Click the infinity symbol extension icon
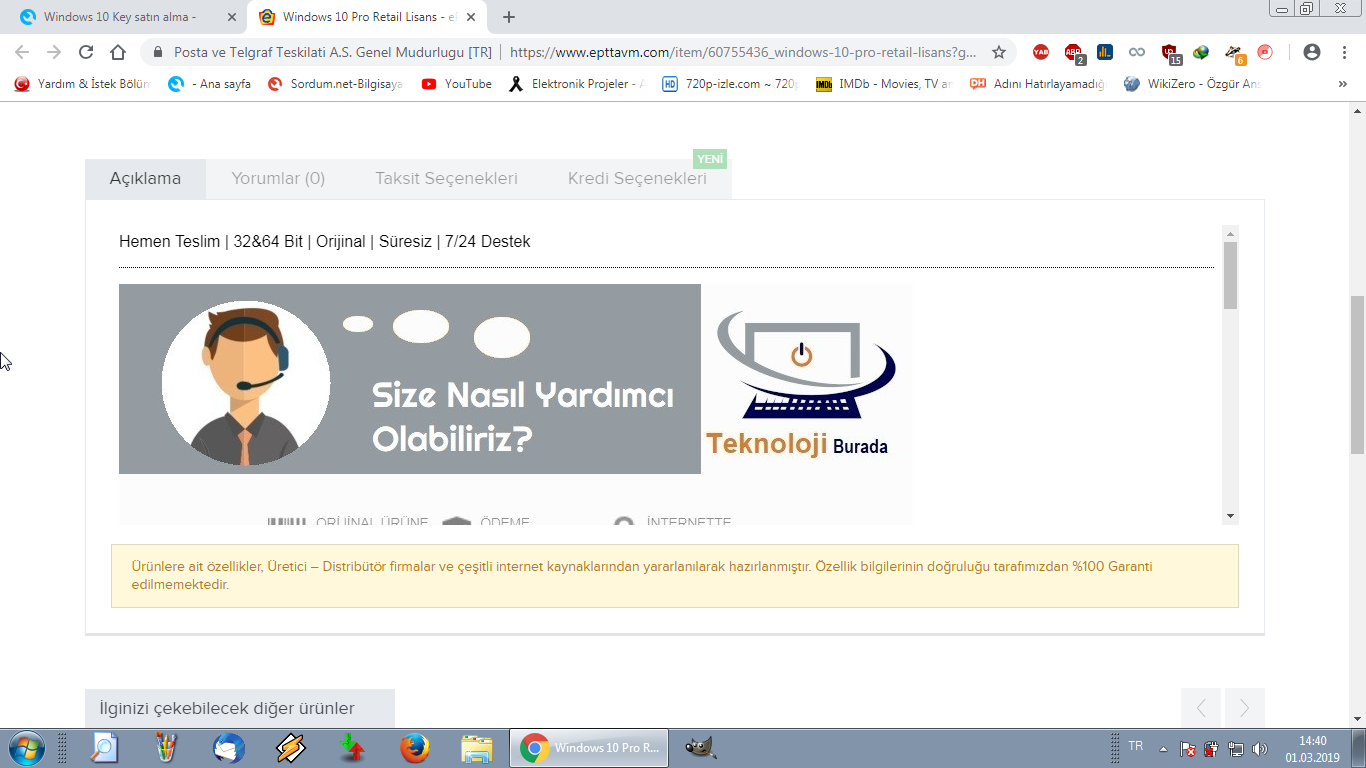 [x=1137, y=52]
